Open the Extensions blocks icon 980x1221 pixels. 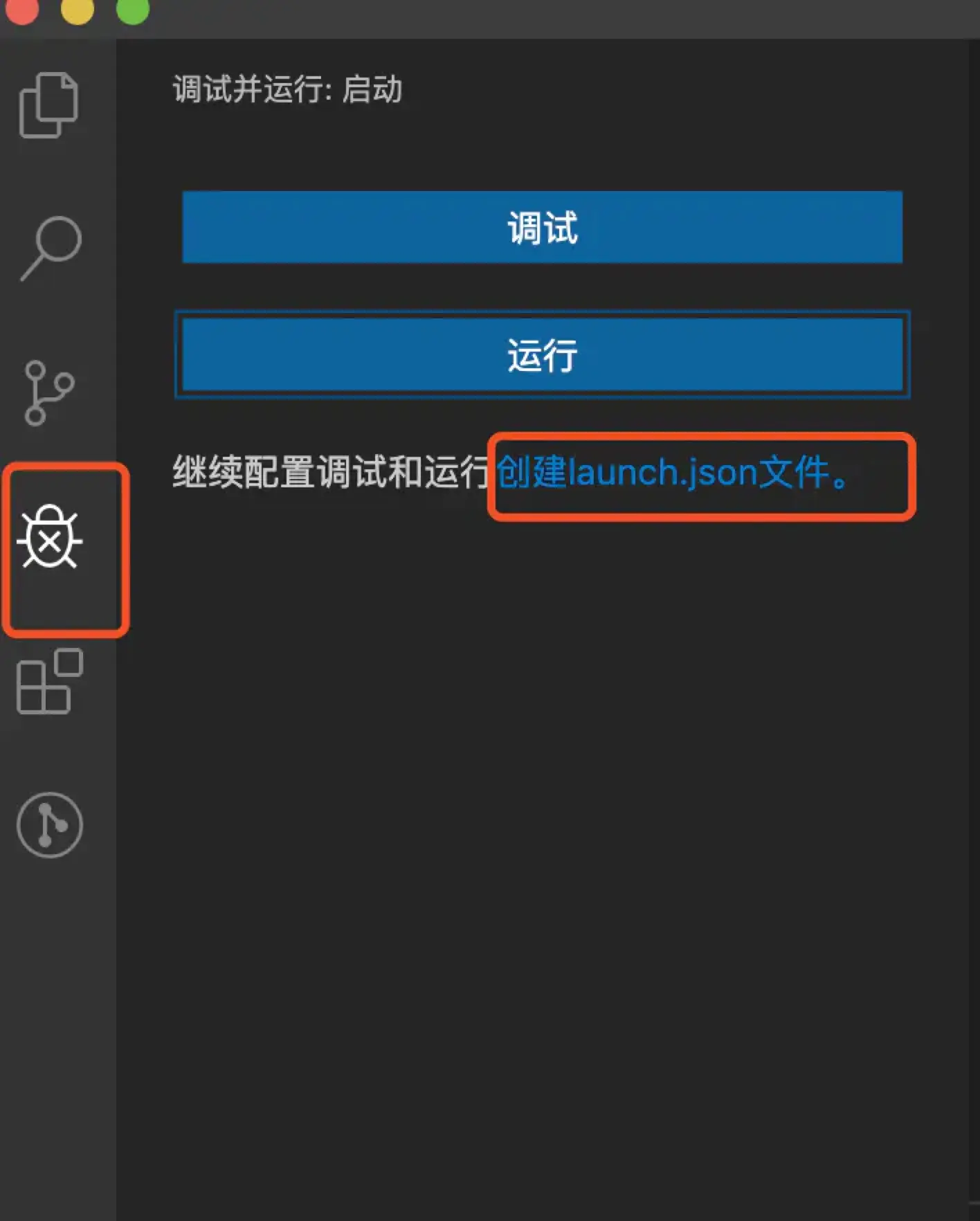tap(50, 681)
